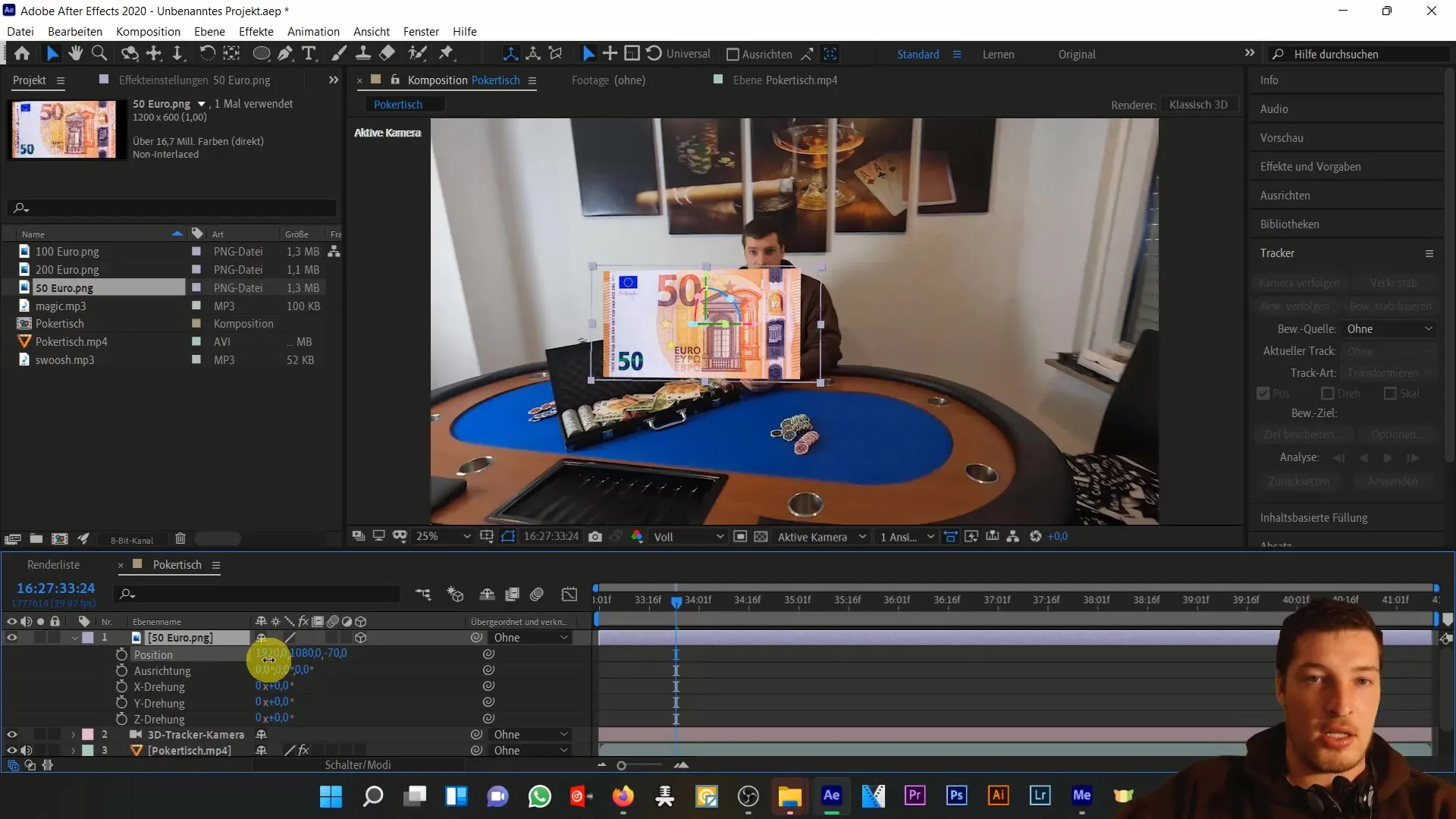Delete selected project item trash icon
The image size is (1456, 819).
coord(180,539)
